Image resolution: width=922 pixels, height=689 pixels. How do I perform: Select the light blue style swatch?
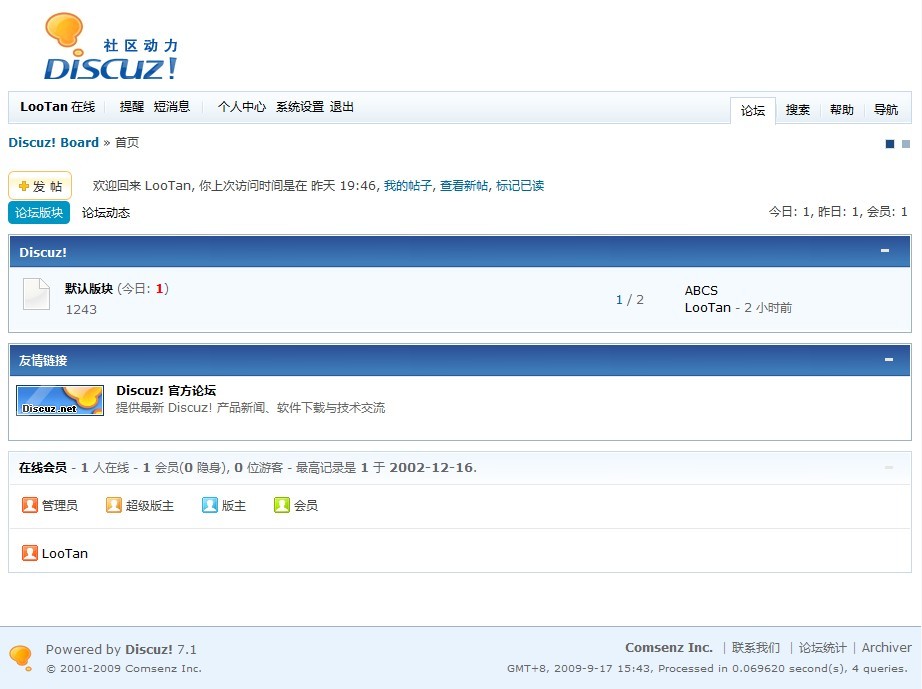click(906, 144)
